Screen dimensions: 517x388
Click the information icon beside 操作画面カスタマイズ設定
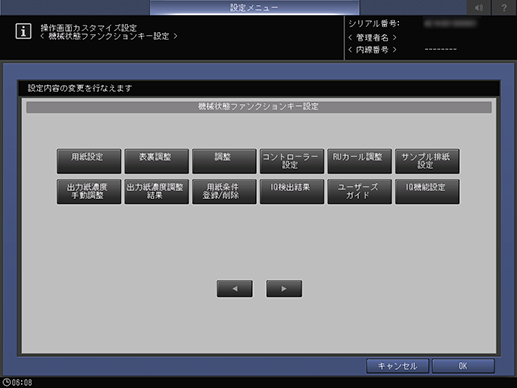23,31
